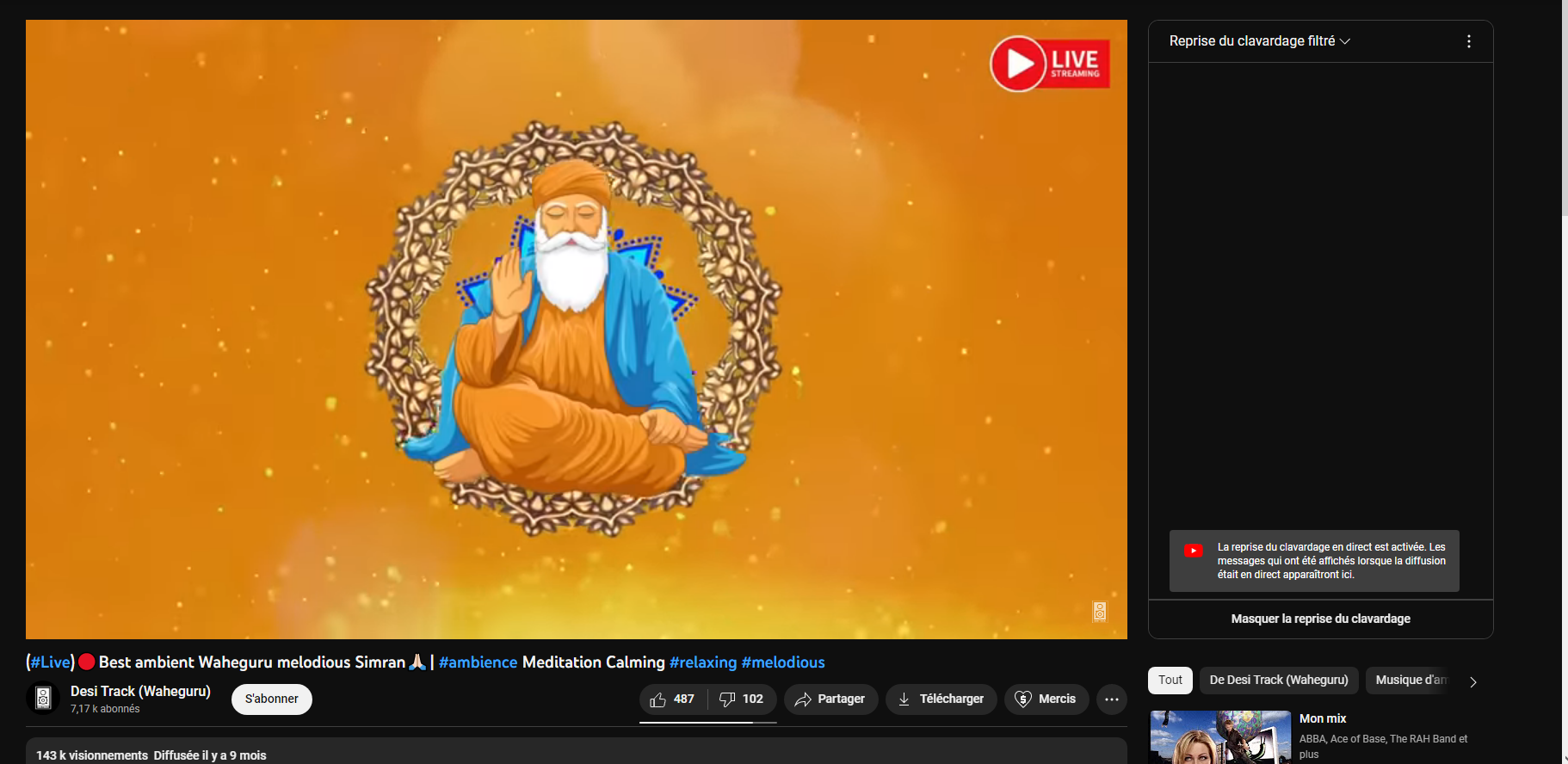The height and width of the screenshot is (764, 1568).
Task: Open the 'Mon mix' title link
Action: point(1323,718)
